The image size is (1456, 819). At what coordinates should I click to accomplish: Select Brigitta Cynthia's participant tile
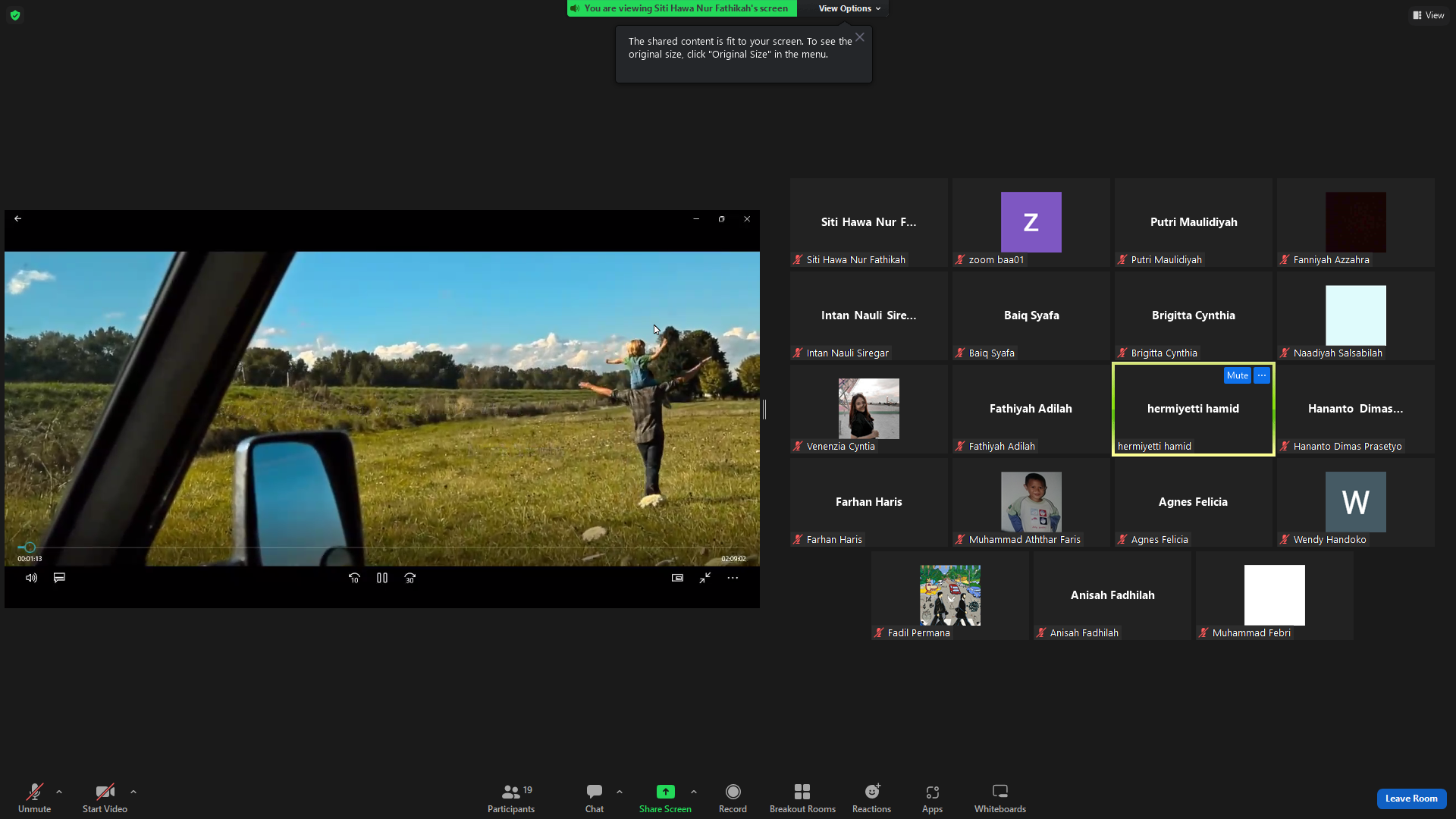[1194, 316]
